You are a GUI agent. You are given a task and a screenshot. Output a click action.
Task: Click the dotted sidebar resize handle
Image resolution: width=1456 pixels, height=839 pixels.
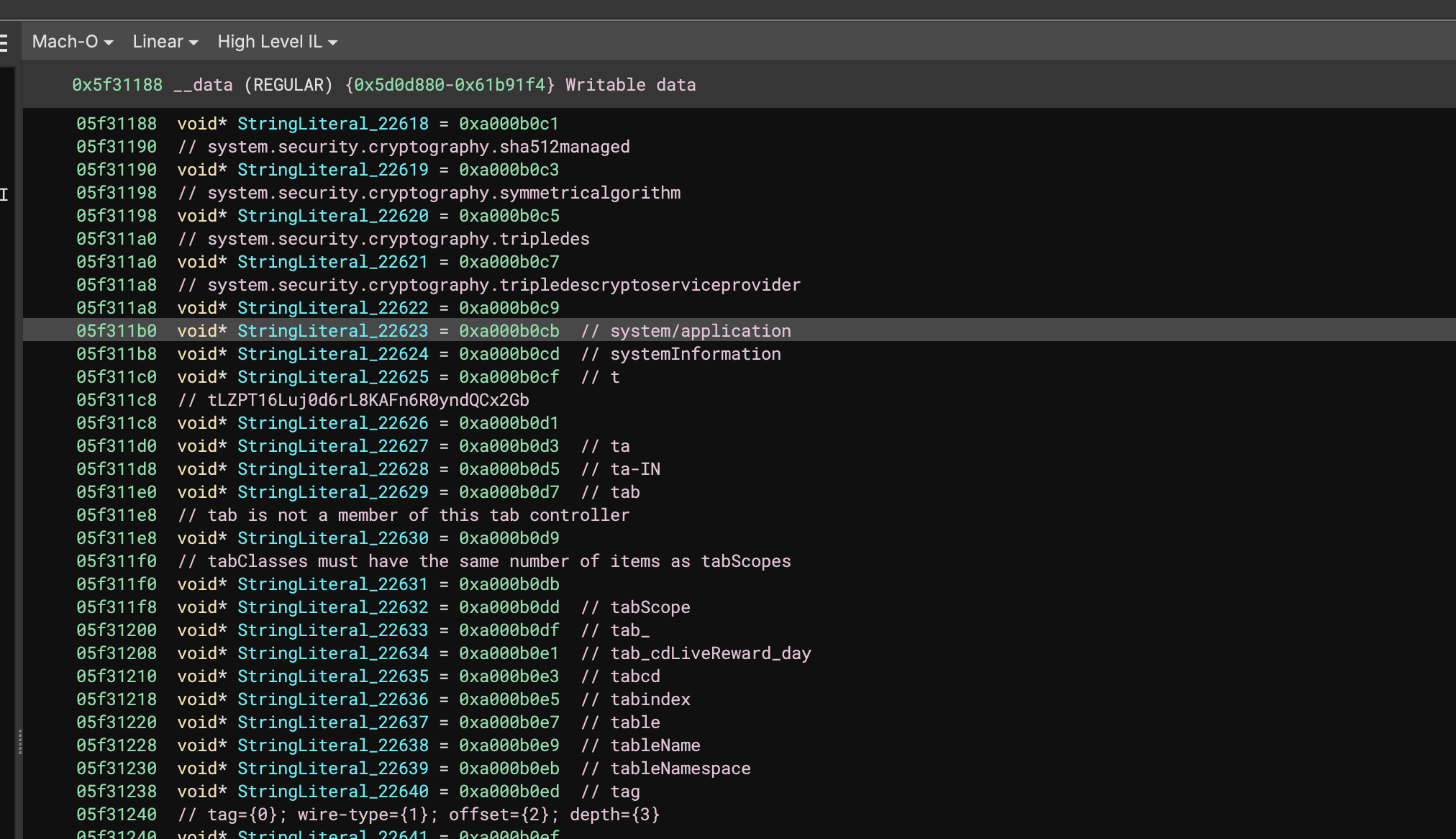click(x=20, y=741)
